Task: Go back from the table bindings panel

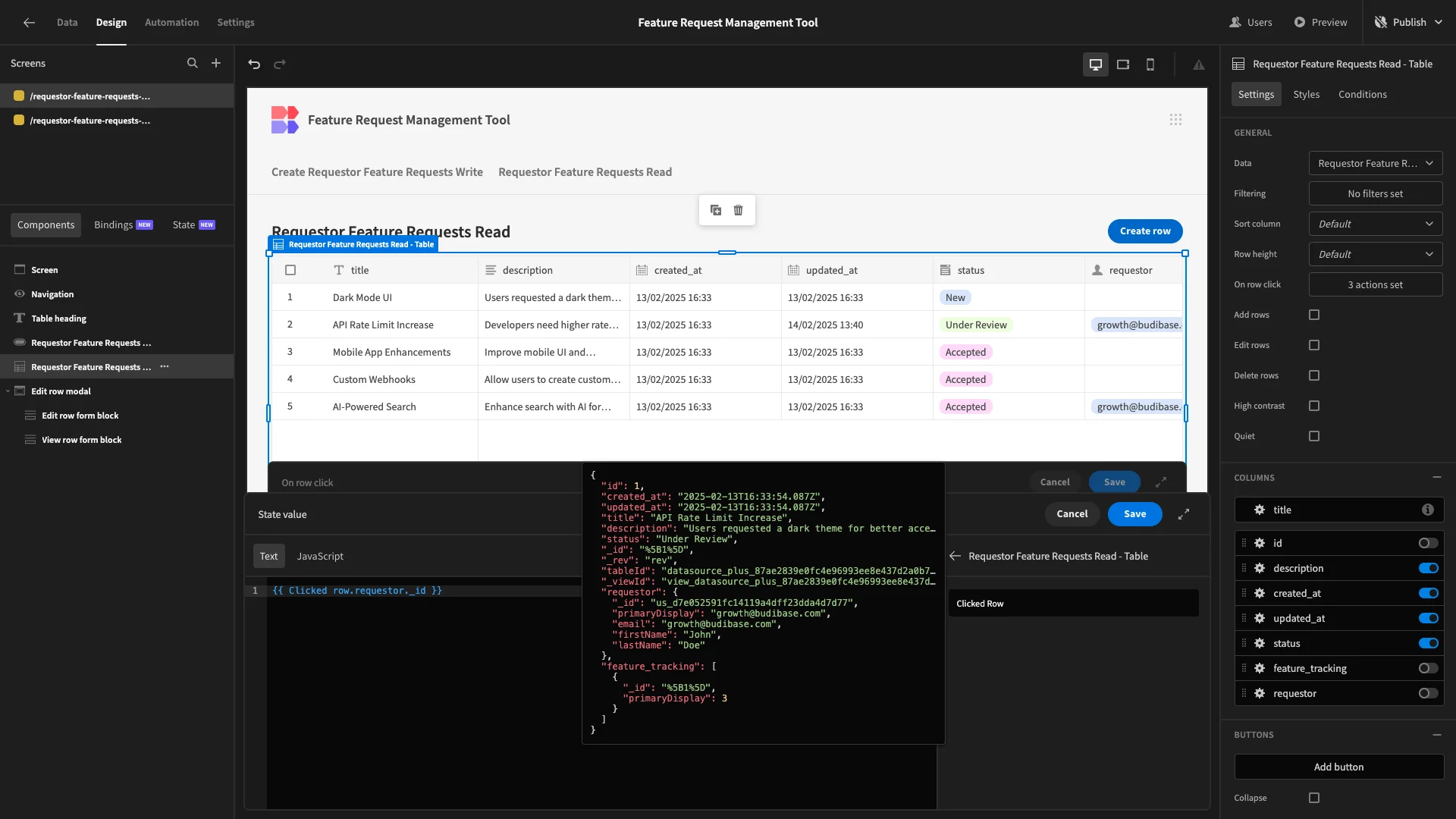Action: (955, 556)
